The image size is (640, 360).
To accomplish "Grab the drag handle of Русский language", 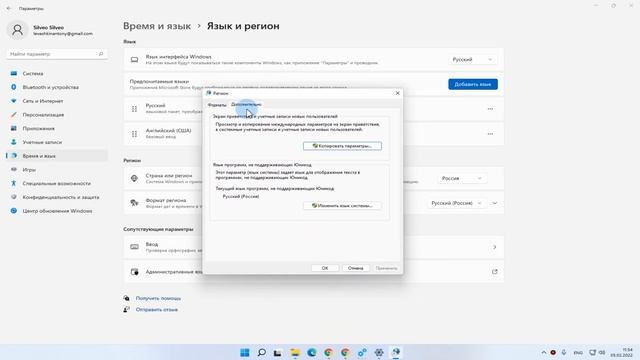I will click(134, 109).
